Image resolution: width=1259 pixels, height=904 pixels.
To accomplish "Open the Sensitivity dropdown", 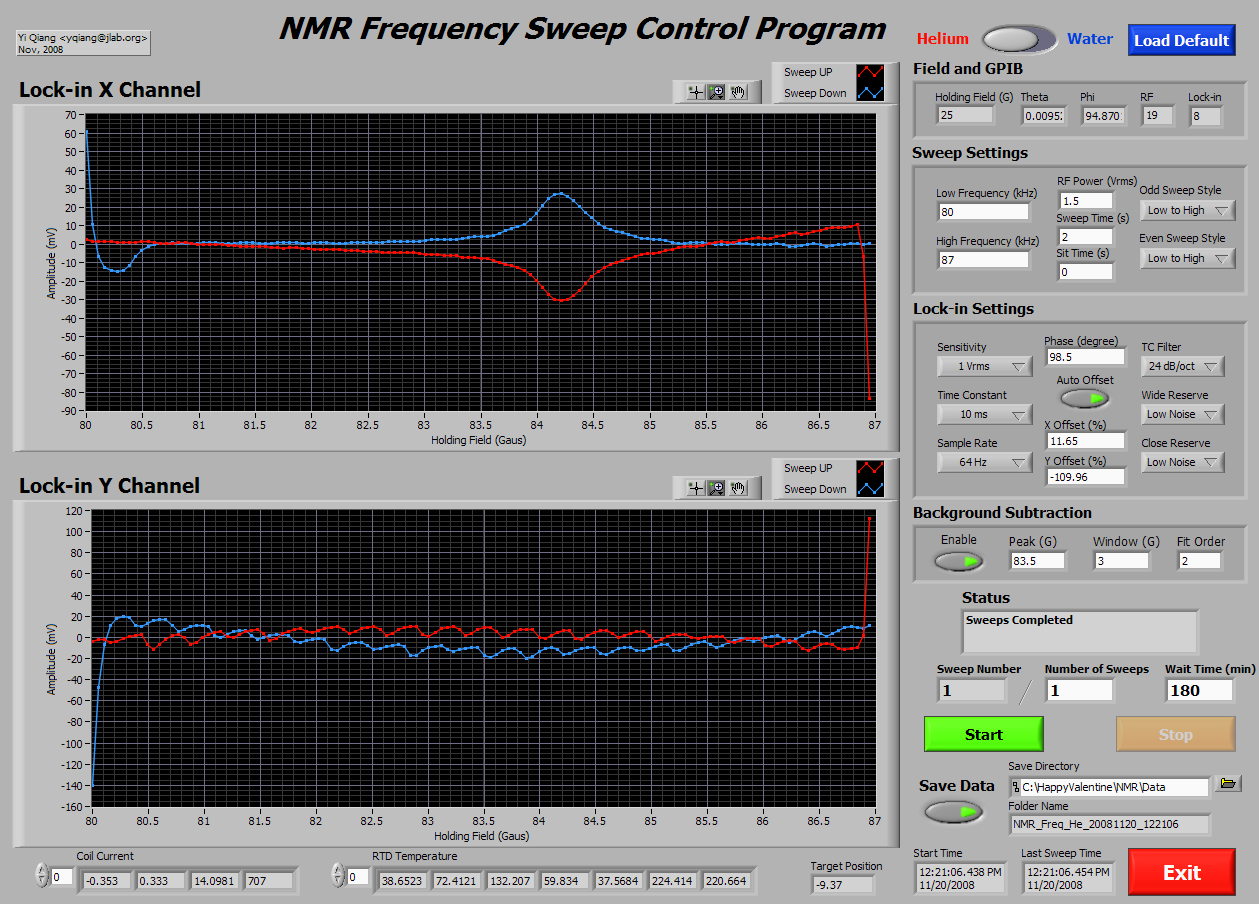I will [x=984, y=366].
